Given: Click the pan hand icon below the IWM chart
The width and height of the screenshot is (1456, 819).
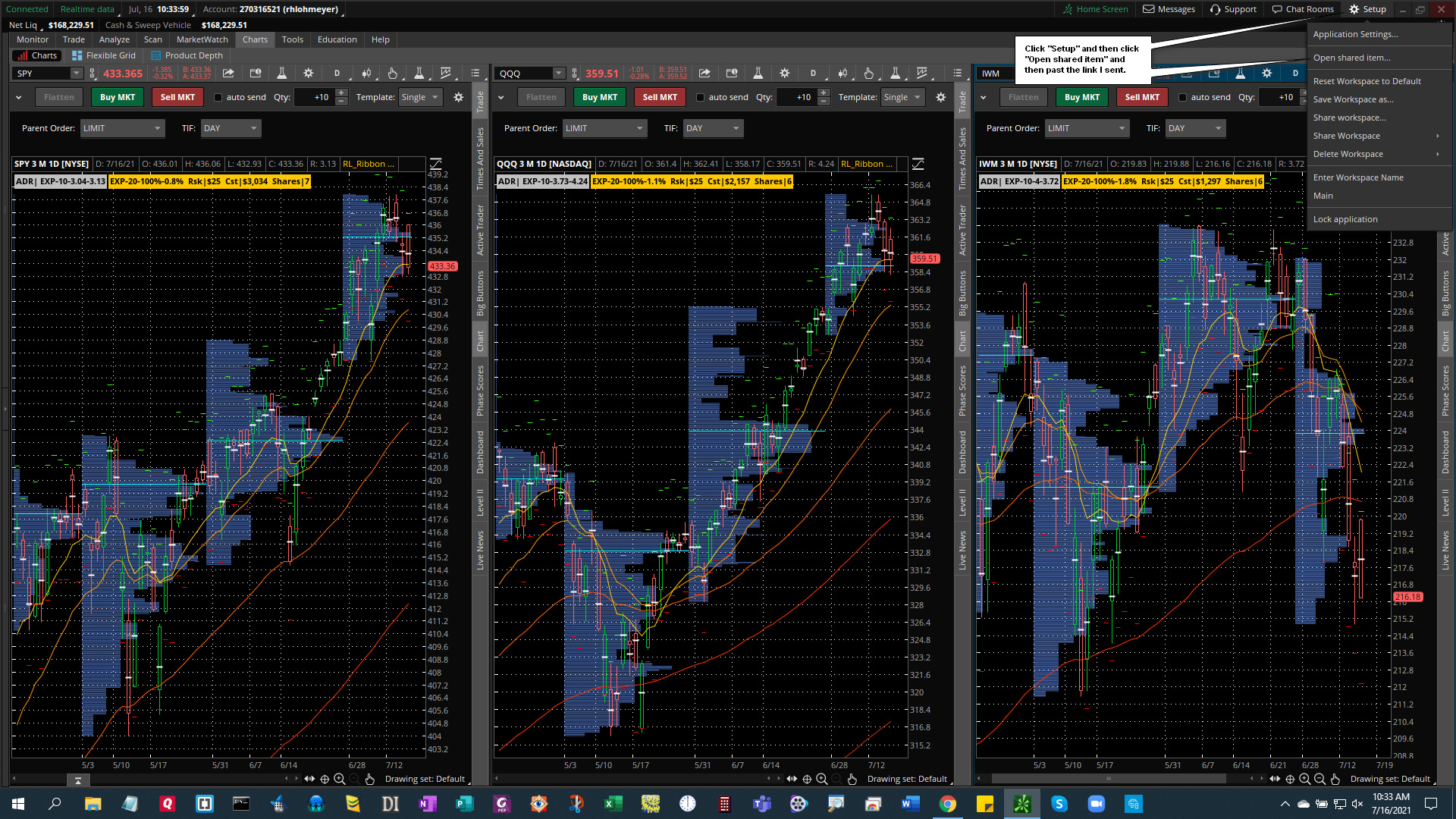Looking at the screenshot, I should pyautogui.click(x=1335, y=779).
